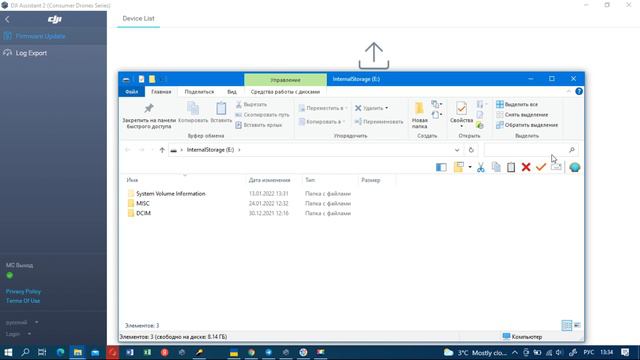This screenshot has width=640, height=360.
Task: Click Выделить все in the ribbon
Action: pos(517,104)
